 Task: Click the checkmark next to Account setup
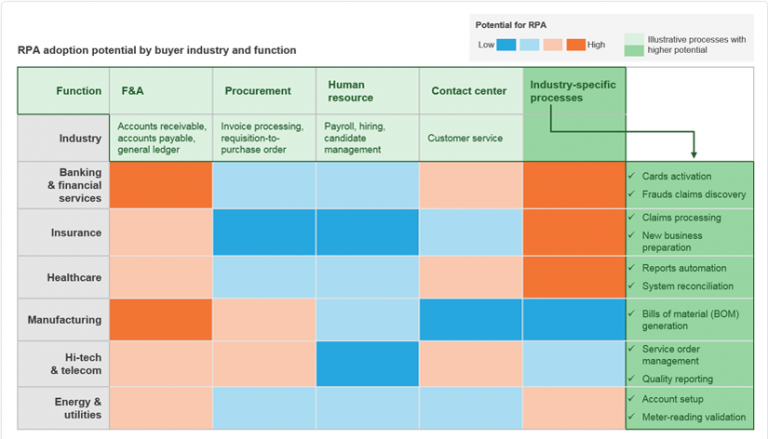tap(631, 398)
